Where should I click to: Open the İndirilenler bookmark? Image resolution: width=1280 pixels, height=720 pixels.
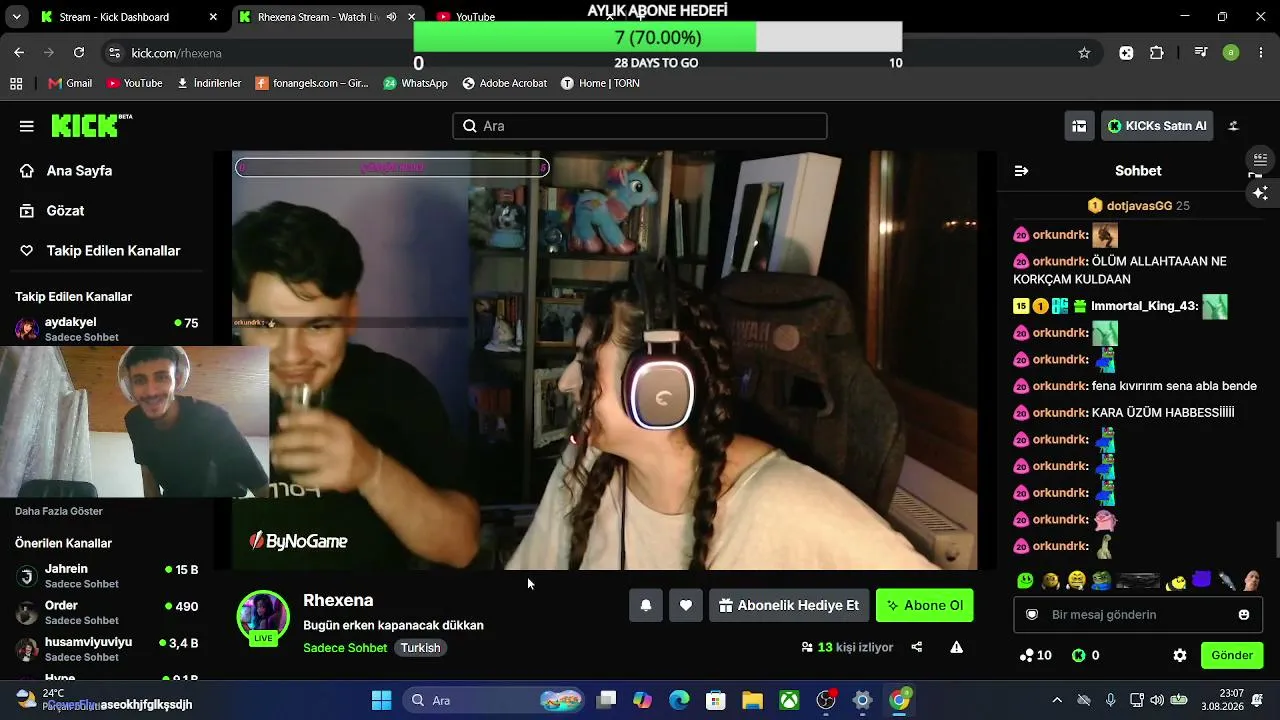point(209,83)
